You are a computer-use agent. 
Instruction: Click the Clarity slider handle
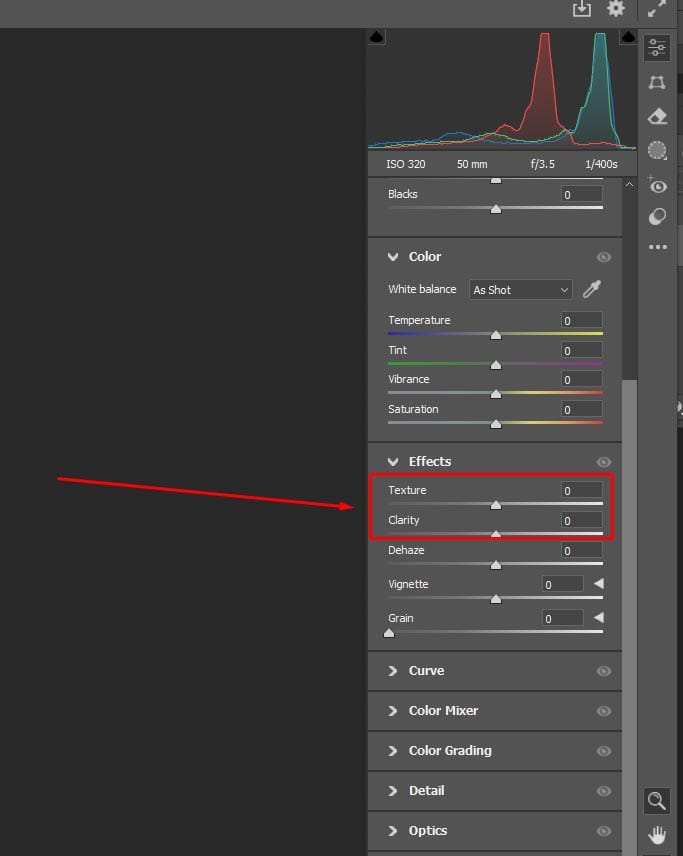click(x=496, y=534)
